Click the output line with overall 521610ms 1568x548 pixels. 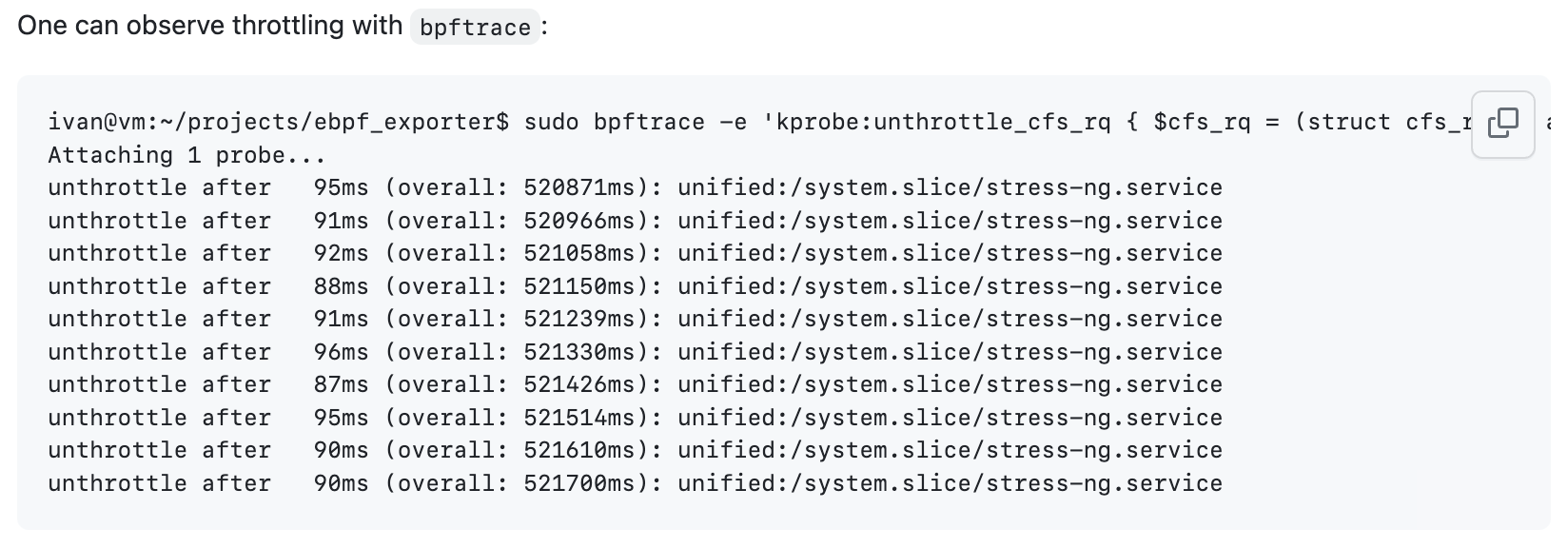(x=636, y=450)
